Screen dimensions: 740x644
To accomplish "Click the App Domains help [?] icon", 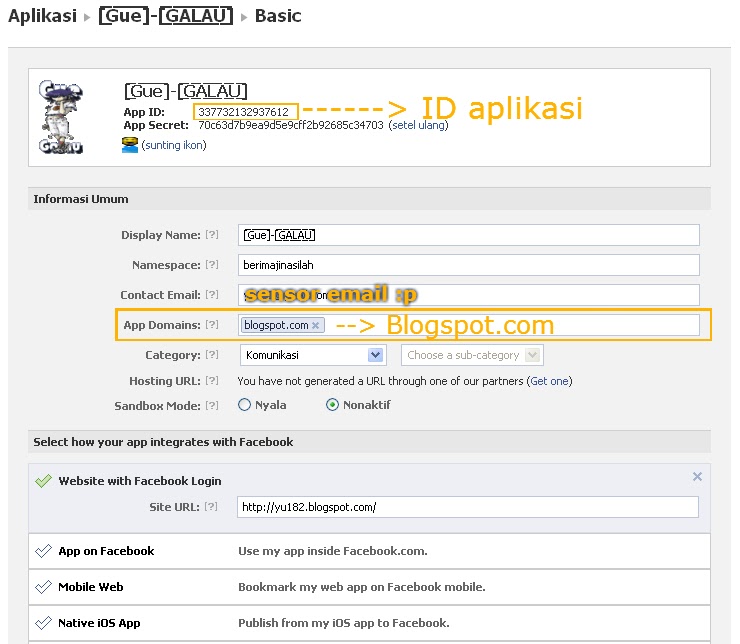I will pos(212,325).
